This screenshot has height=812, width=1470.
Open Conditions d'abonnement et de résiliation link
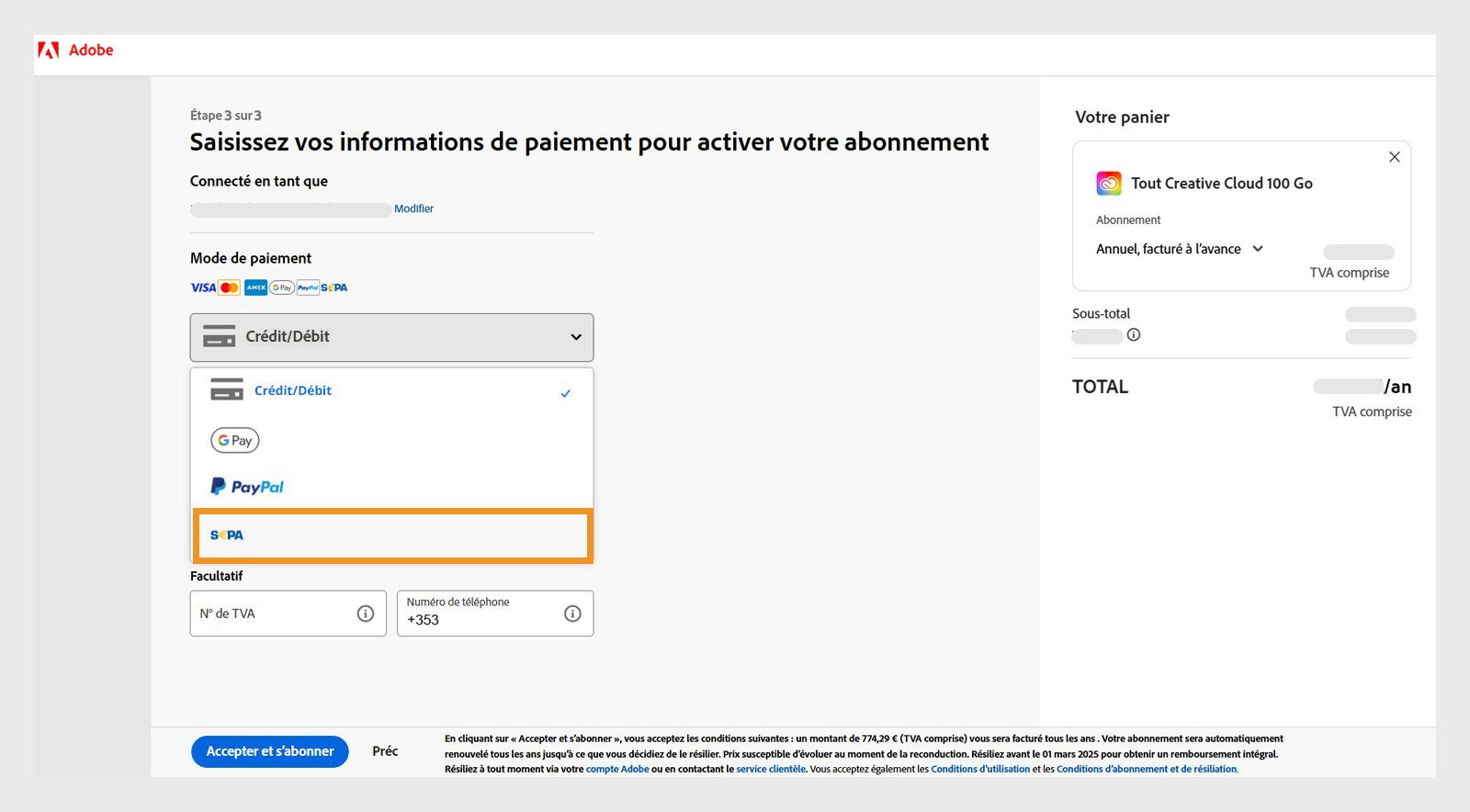point(1147,770)
